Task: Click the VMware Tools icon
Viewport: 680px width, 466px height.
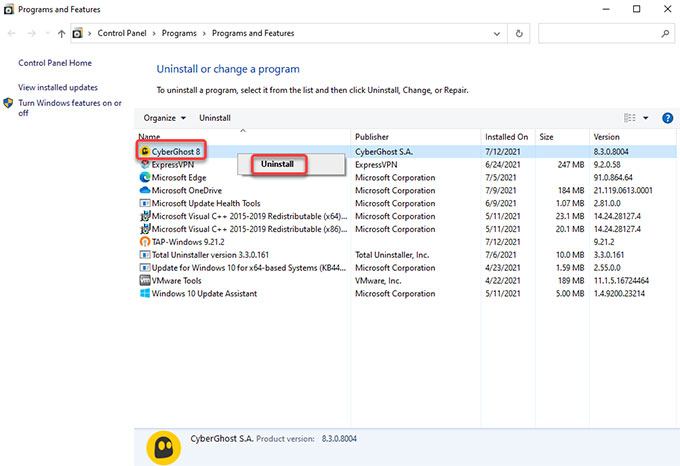Action: 145,280
